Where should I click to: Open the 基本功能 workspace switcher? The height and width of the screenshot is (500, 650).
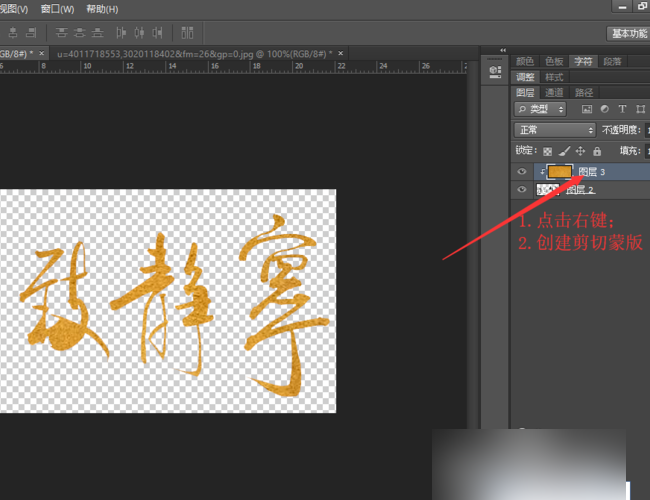click(628, 33)
